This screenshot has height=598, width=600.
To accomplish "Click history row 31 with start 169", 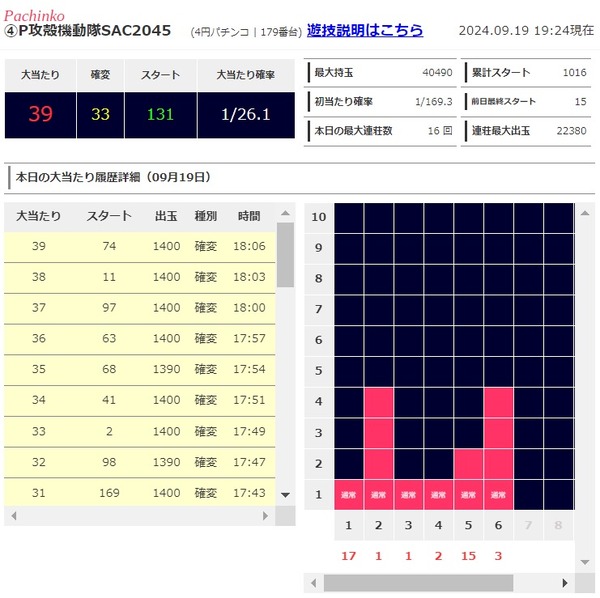I will click(140, 492).
